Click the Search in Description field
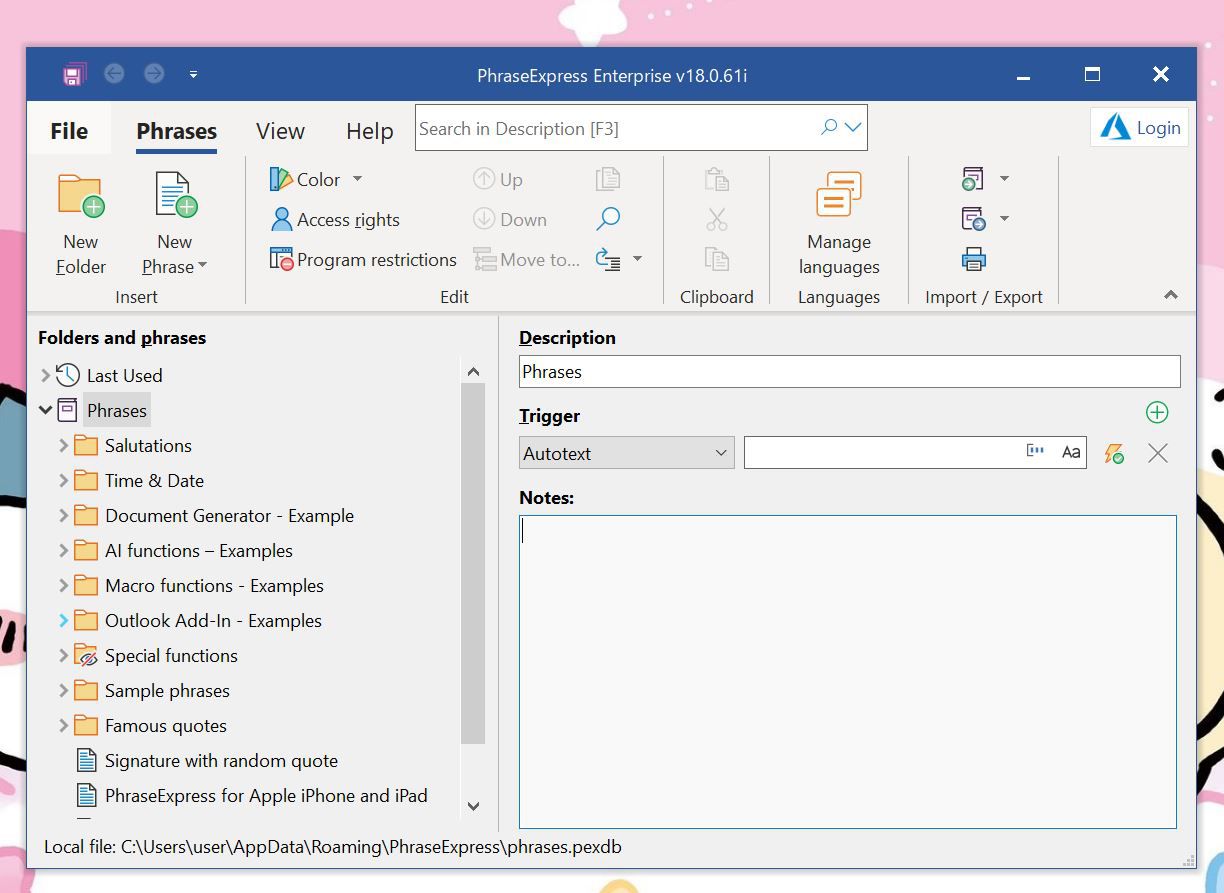 615,129
